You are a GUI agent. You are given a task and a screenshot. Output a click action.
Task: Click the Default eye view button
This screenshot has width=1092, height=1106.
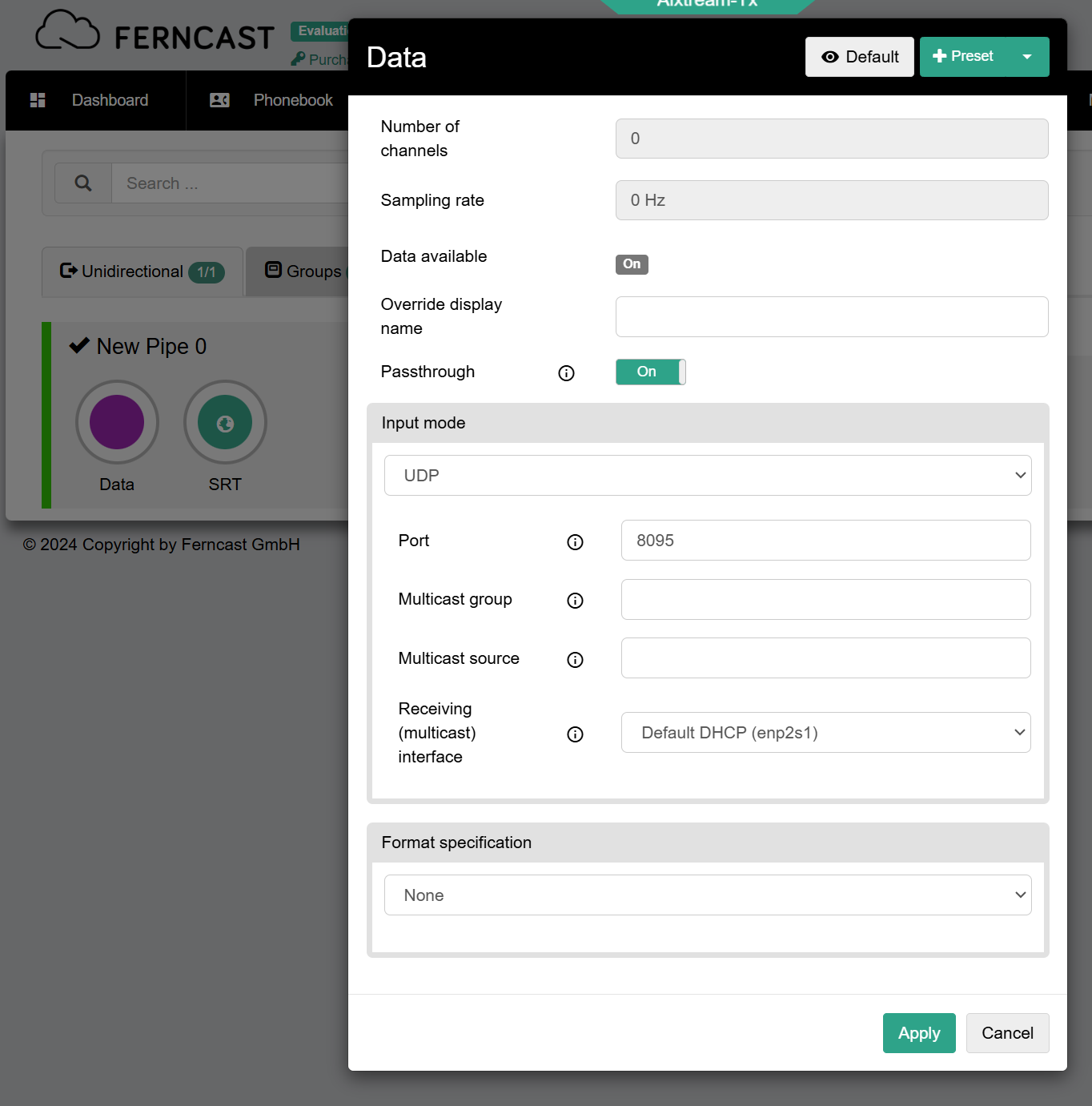[859, 57]
